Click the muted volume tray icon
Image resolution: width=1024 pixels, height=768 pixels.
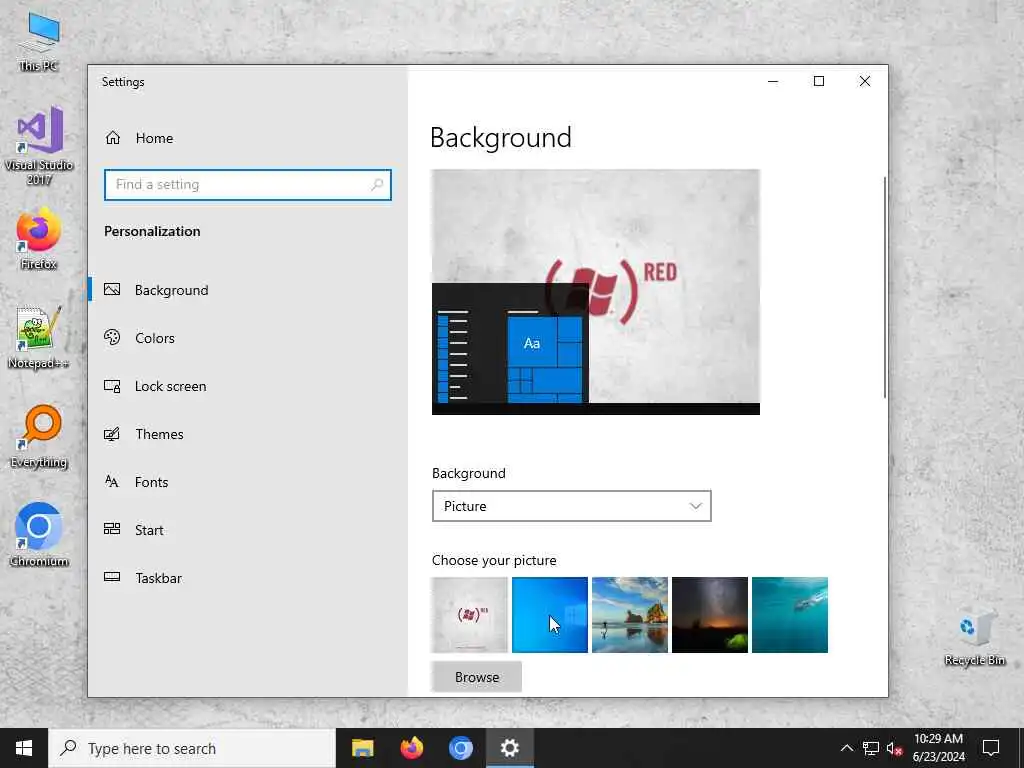pos(894,748)
